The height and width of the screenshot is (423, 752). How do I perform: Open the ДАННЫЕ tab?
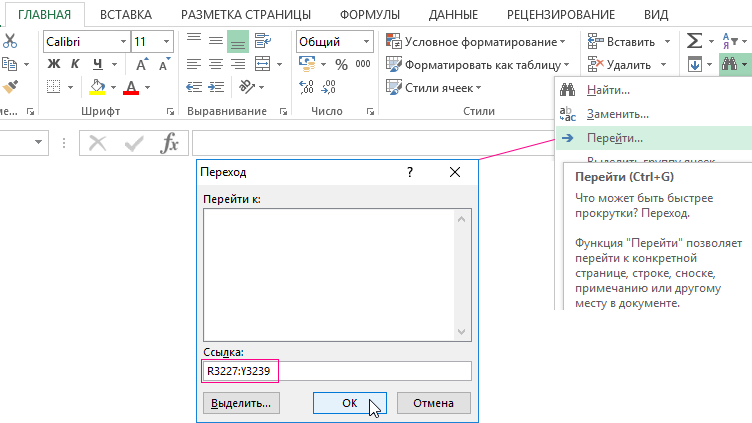(x=453, y=15)
